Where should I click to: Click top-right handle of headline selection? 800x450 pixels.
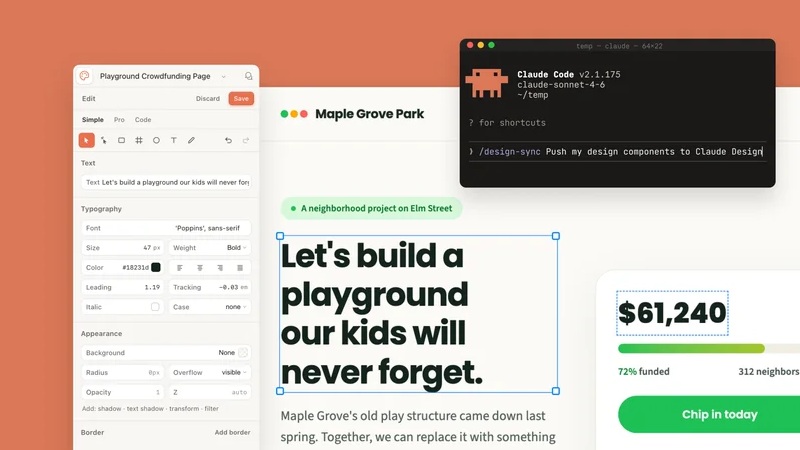[556, 236]
